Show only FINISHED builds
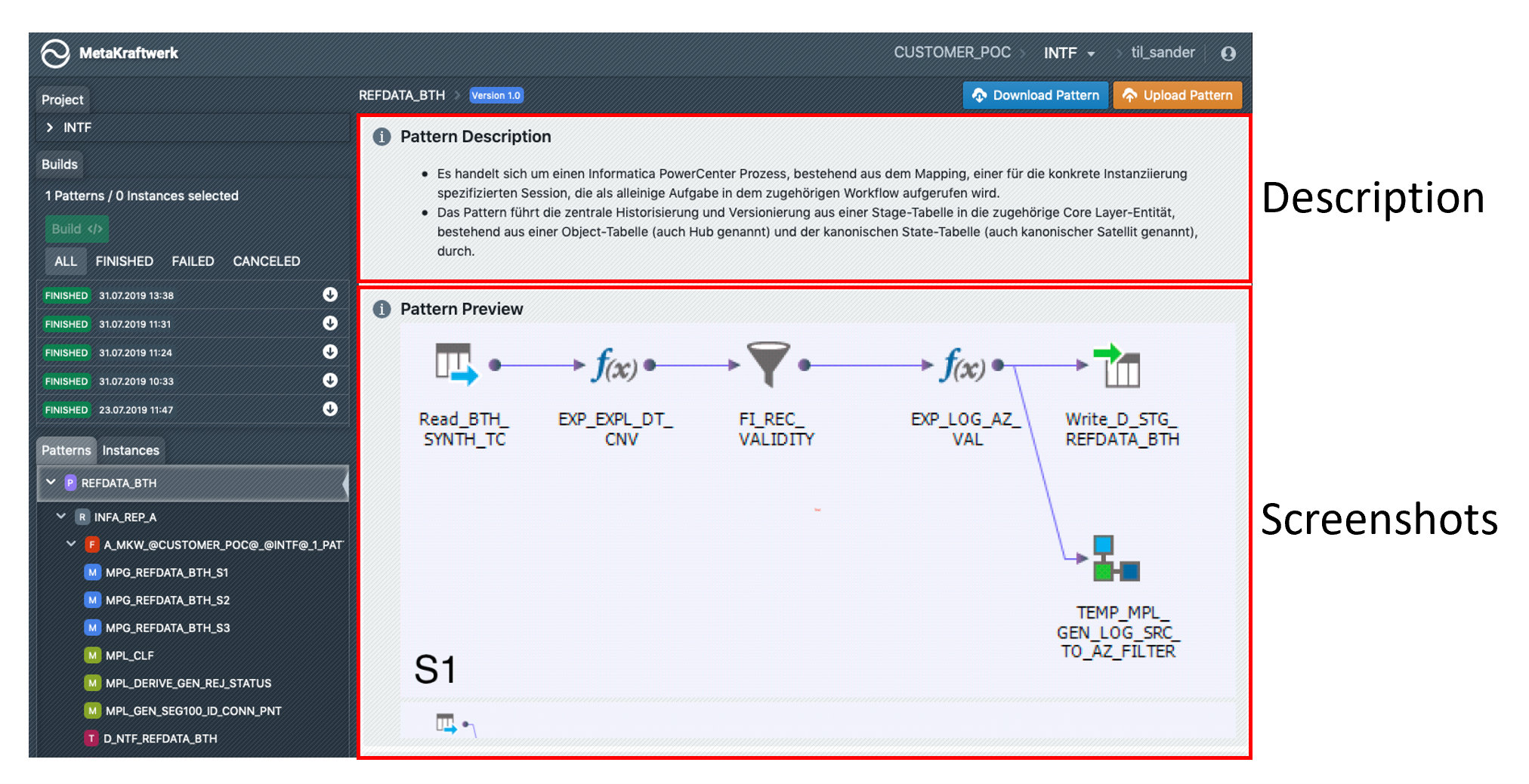 pyautogui.click(x=124, y=261)
